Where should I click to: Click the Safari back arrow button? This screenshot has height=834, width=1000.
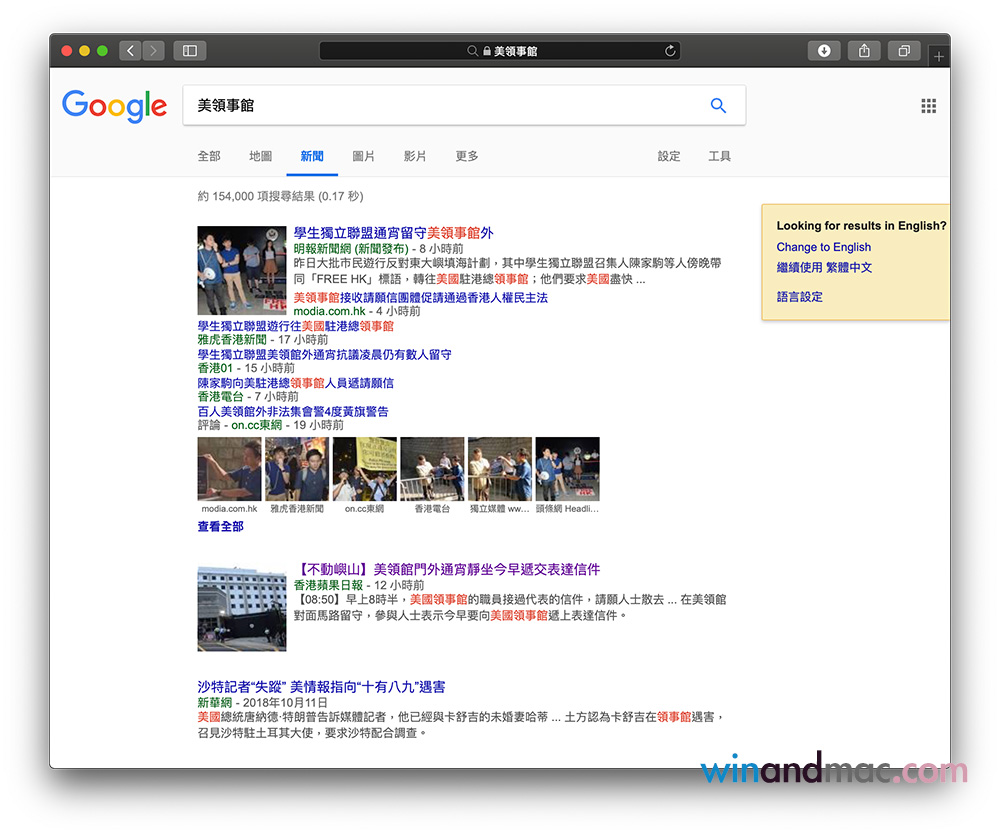[x=131, y=50]
